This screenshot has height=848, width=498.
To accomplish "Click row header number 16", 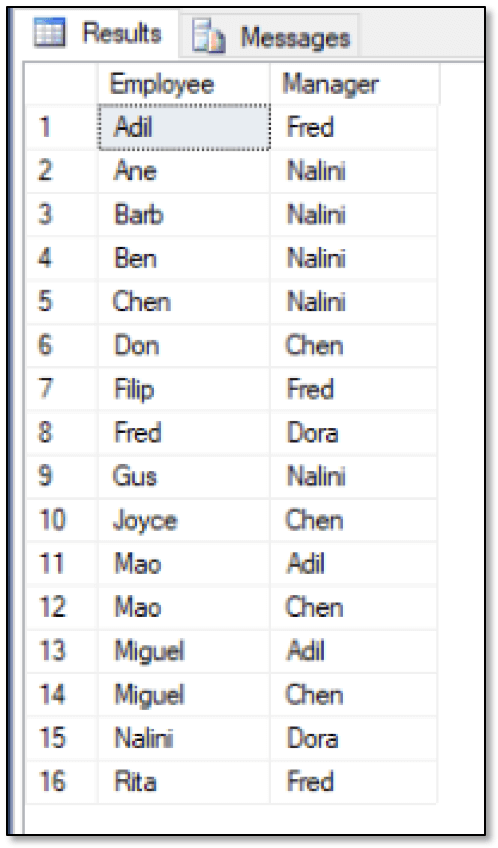I will coord(61,782).
